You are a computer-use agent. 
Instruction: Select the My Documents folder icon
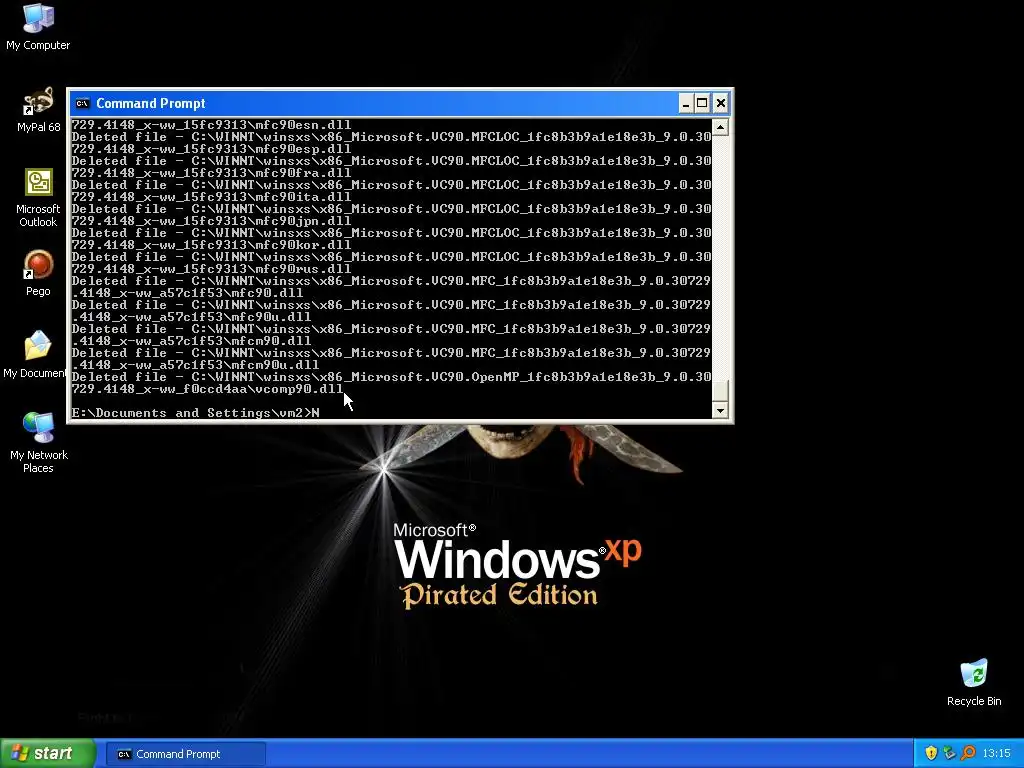click(x=35, y=354)
